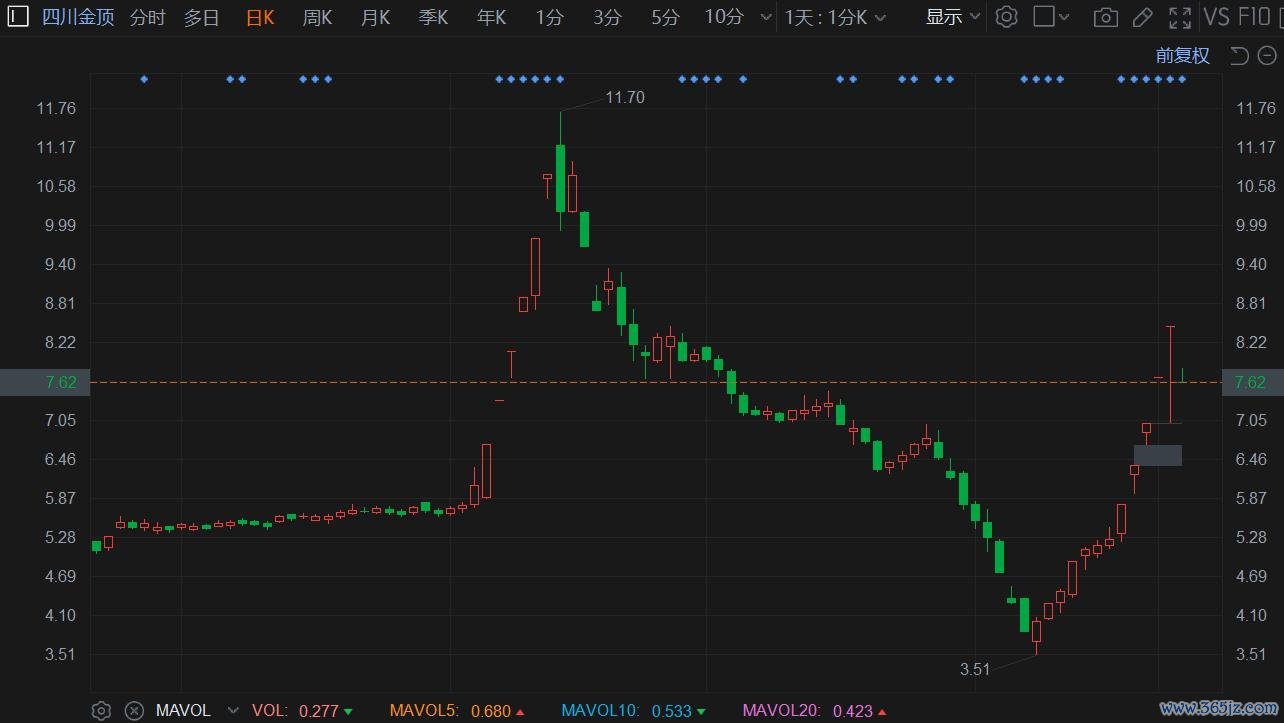Click the VS compare button
This screenshot has height=723, width=1284.
coord(1217,17)
